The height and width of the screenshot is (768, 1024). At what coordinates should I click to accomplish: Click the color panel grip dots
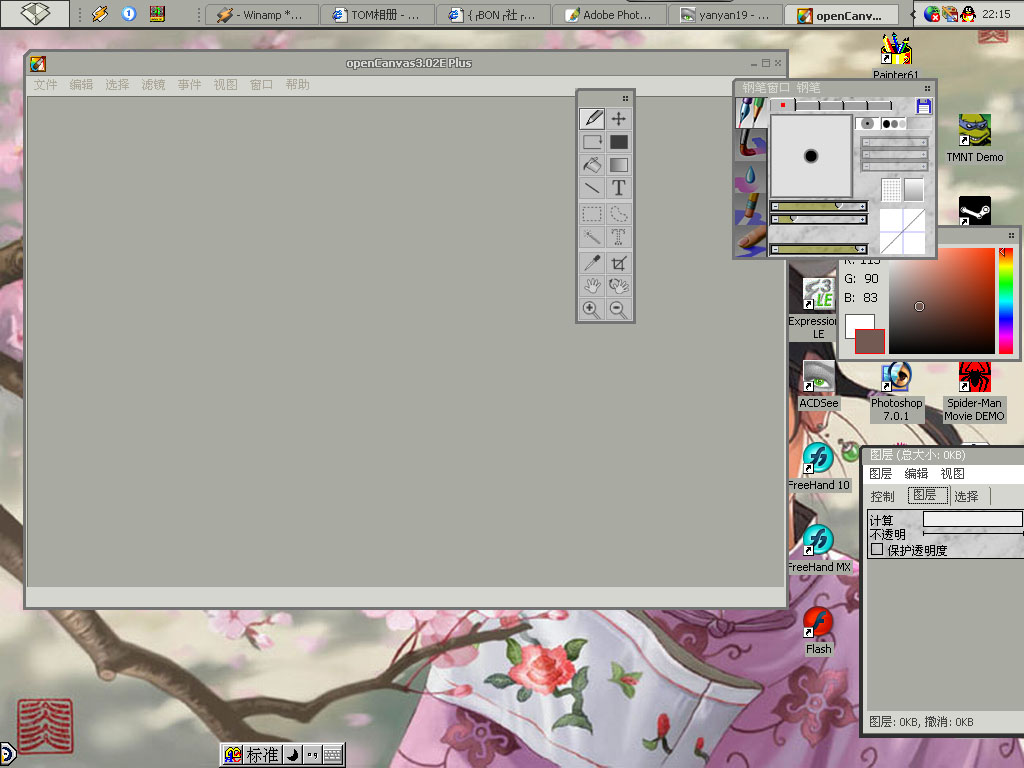tap(1011, 235)
